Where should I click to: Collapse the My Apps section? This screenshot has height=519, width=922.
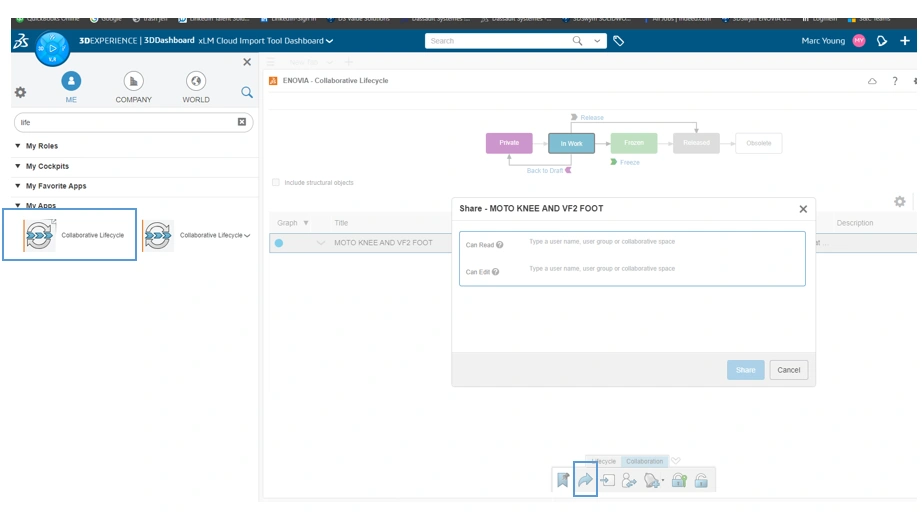coord(18,205)
